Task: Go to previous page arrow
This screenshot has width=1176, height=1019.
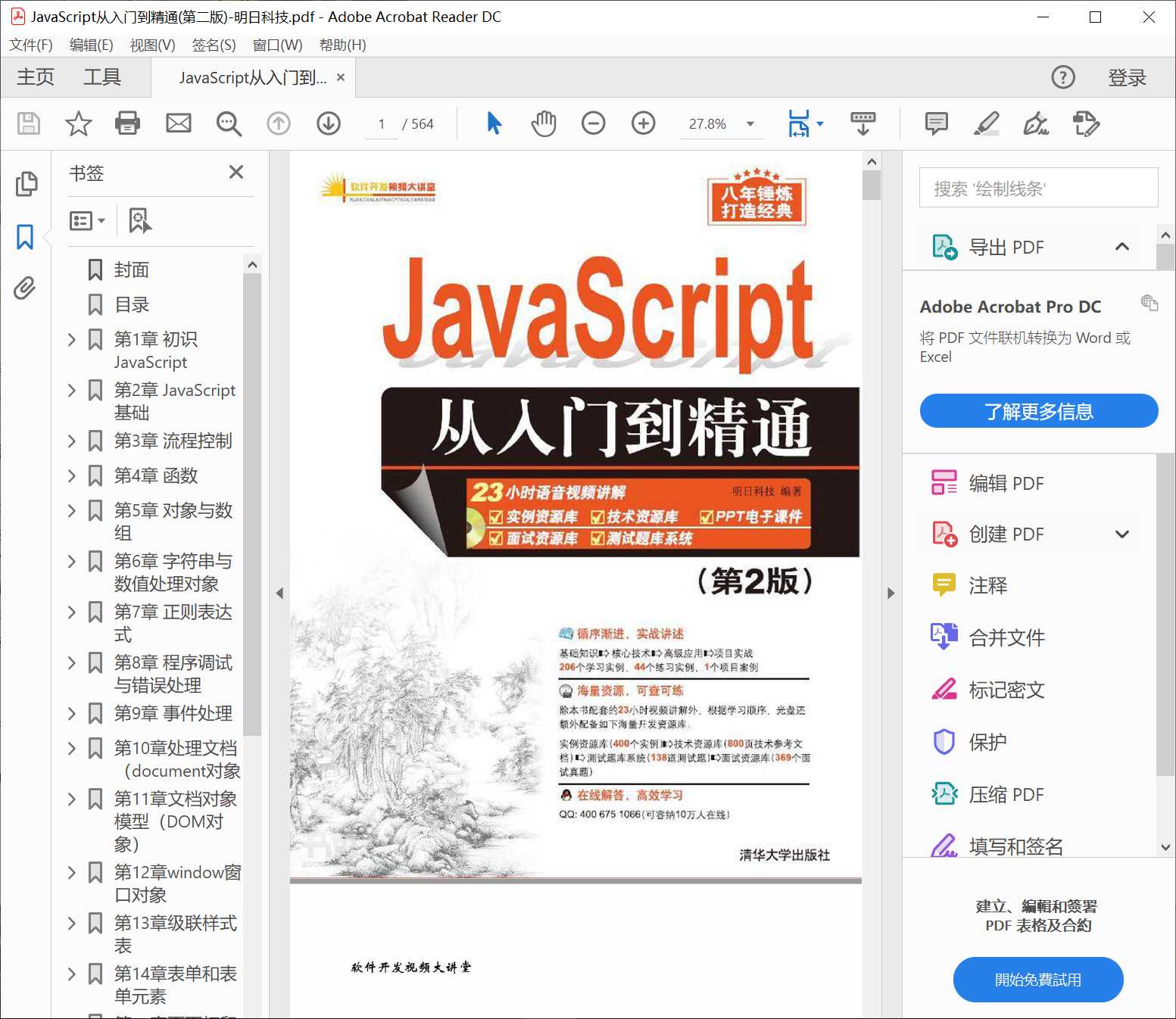Action: coord(279,123)
